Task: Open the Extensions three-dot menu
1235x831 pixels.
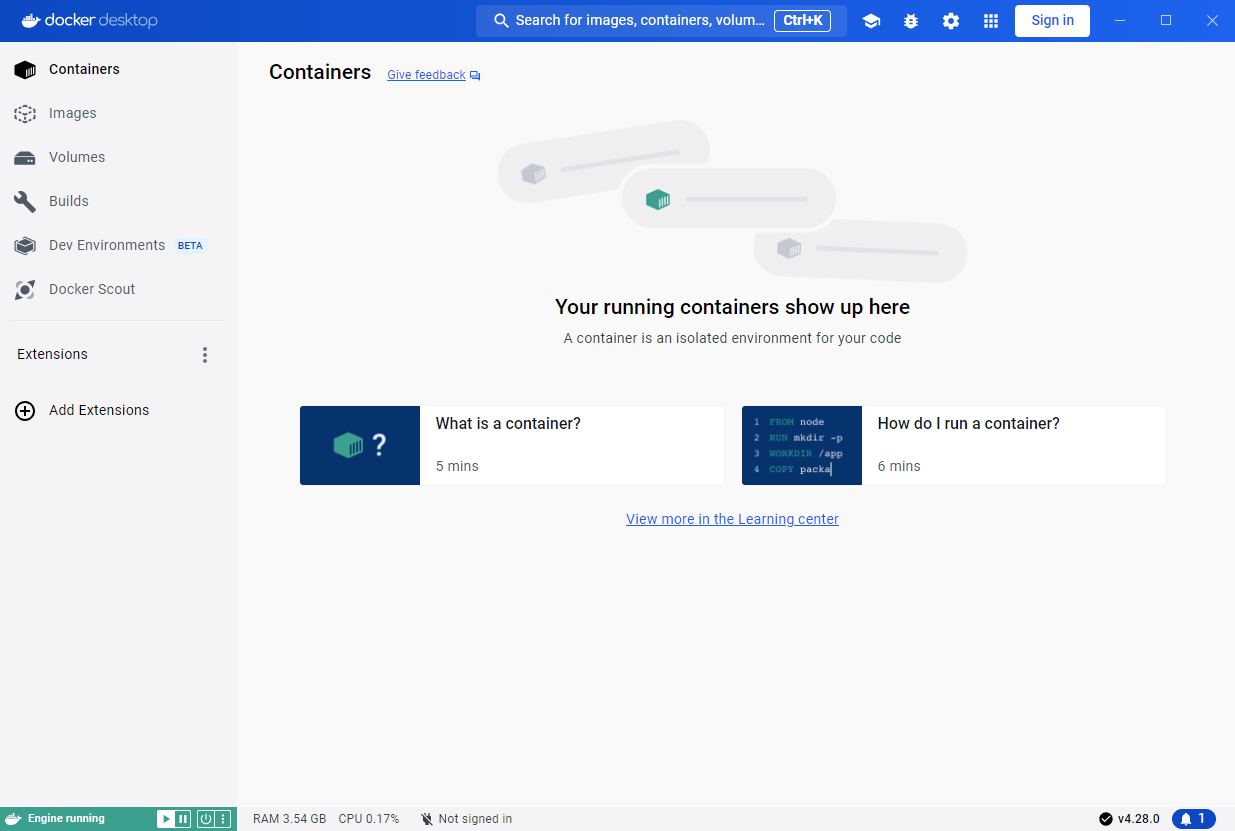Action: pyautogui.click(x=205, y=355)
